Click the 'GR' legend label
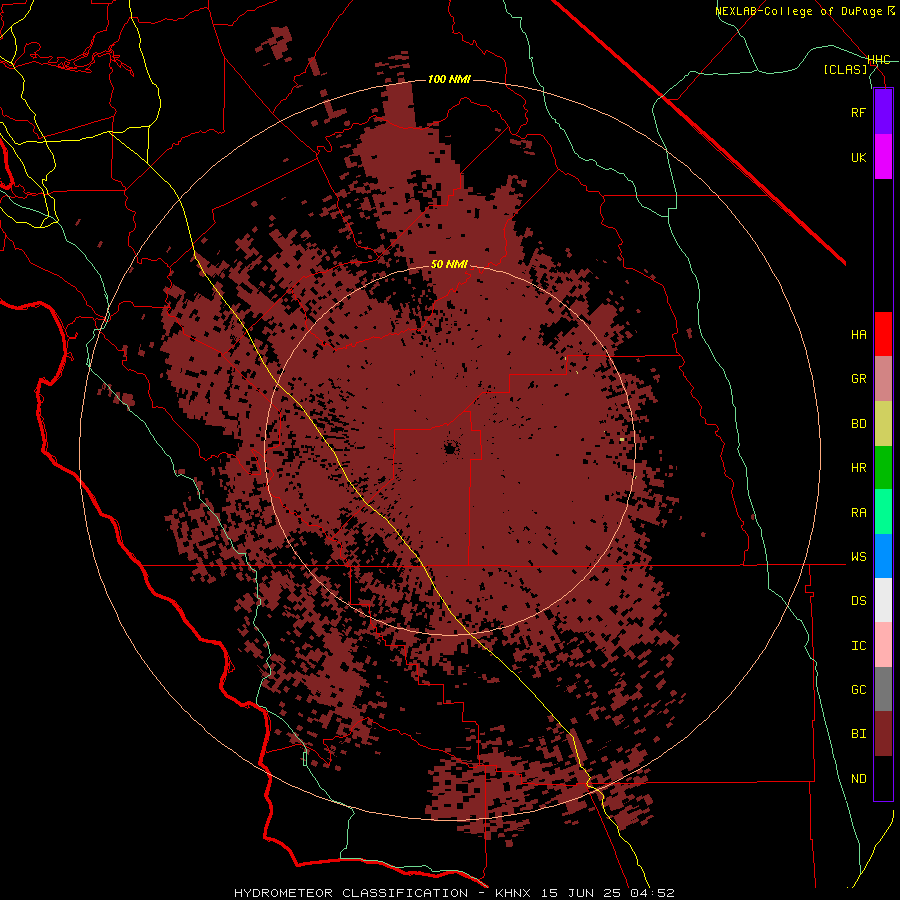Viewport: 900px width, 900px height. pyautogui.click(x=859, y=379)
